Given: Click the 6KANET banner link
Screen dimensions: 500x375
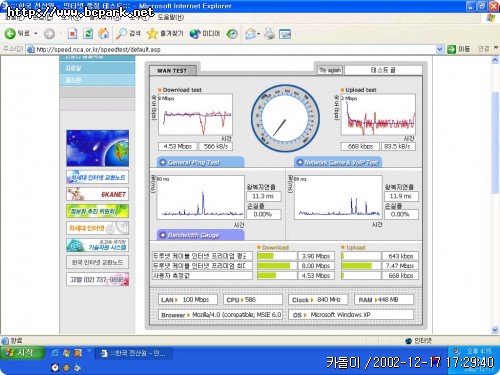Looking at the screenshot, I should [x=97, y=194].
